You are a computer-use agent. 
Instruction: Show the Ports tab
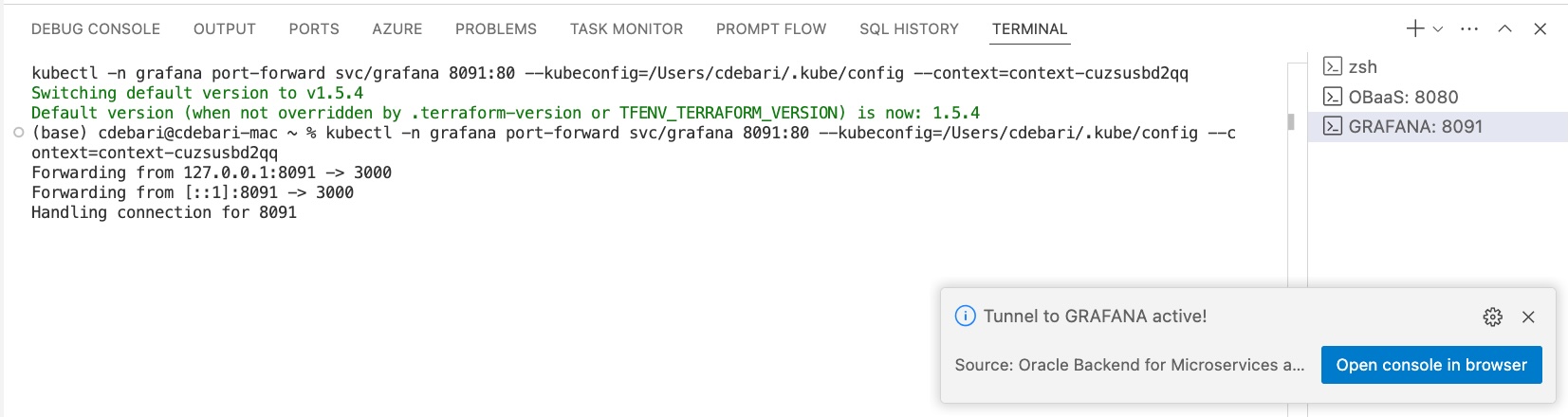314,29
